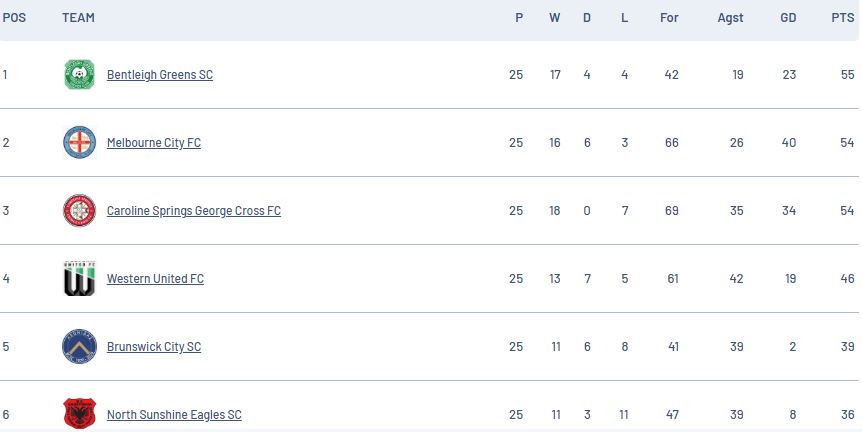This screenshot has height=432, width=862.
Task: Click the Western United FC logo
Action: (79, 279)
